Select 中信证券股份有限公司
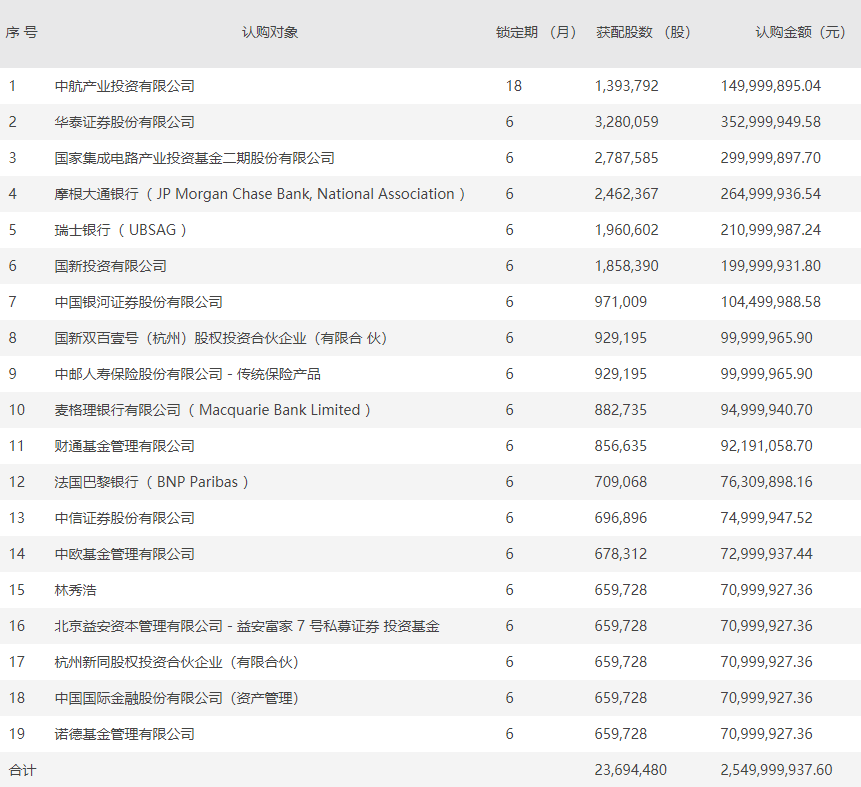The image size is (861, 787). point(125,518)
